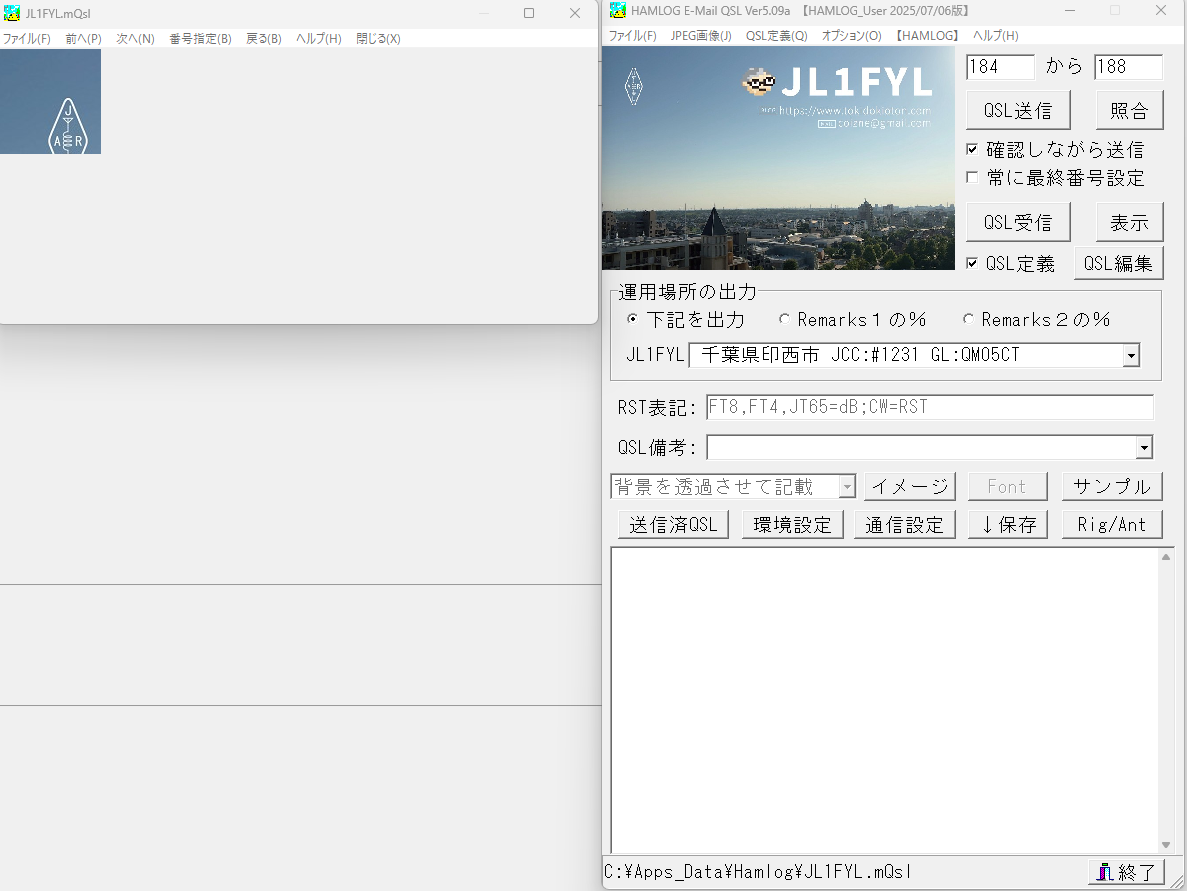Select Remarks２の% radio button
This screenshot has width=1187, height=891.
968,320
